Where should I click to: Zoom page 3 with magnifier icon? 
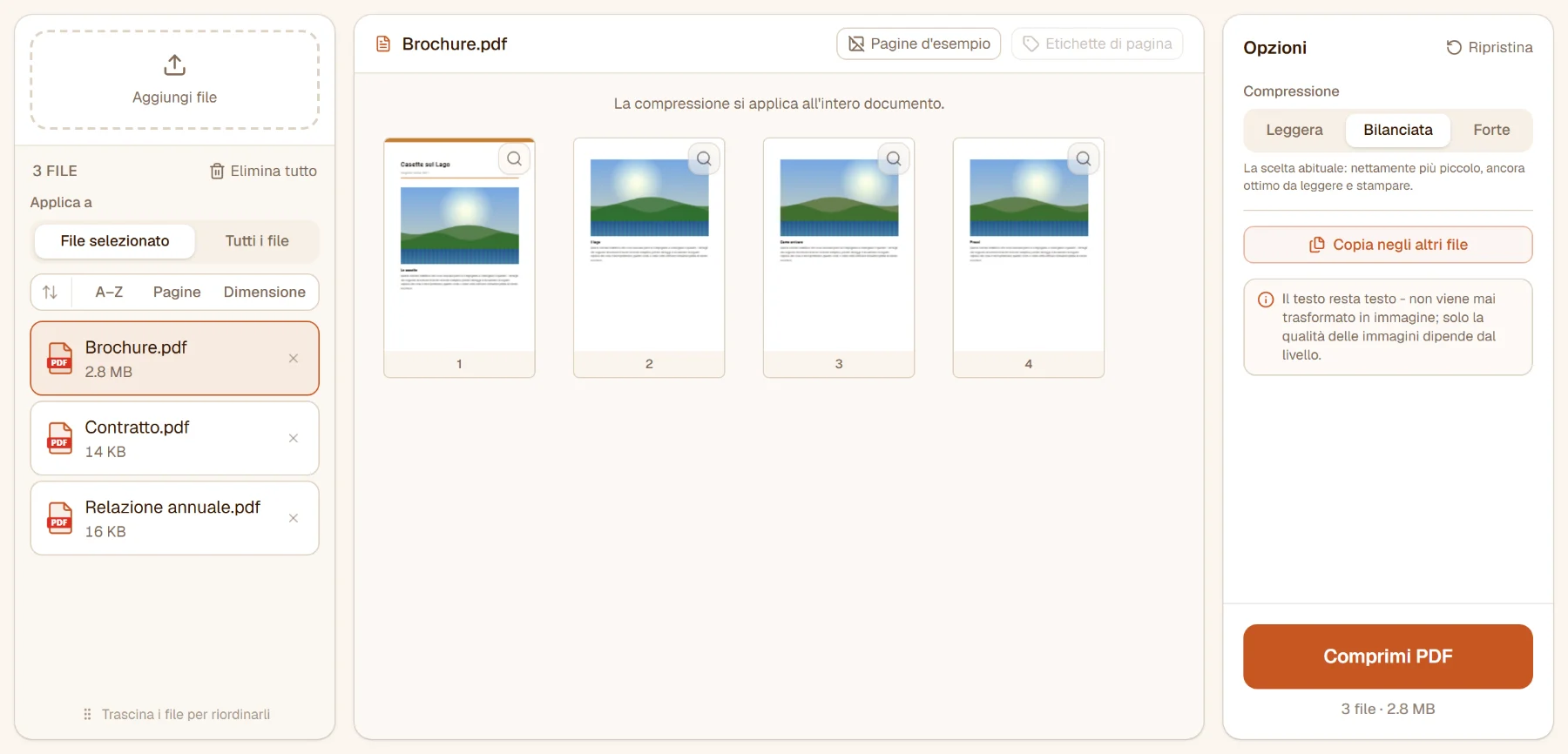click(x=895, y=158)
